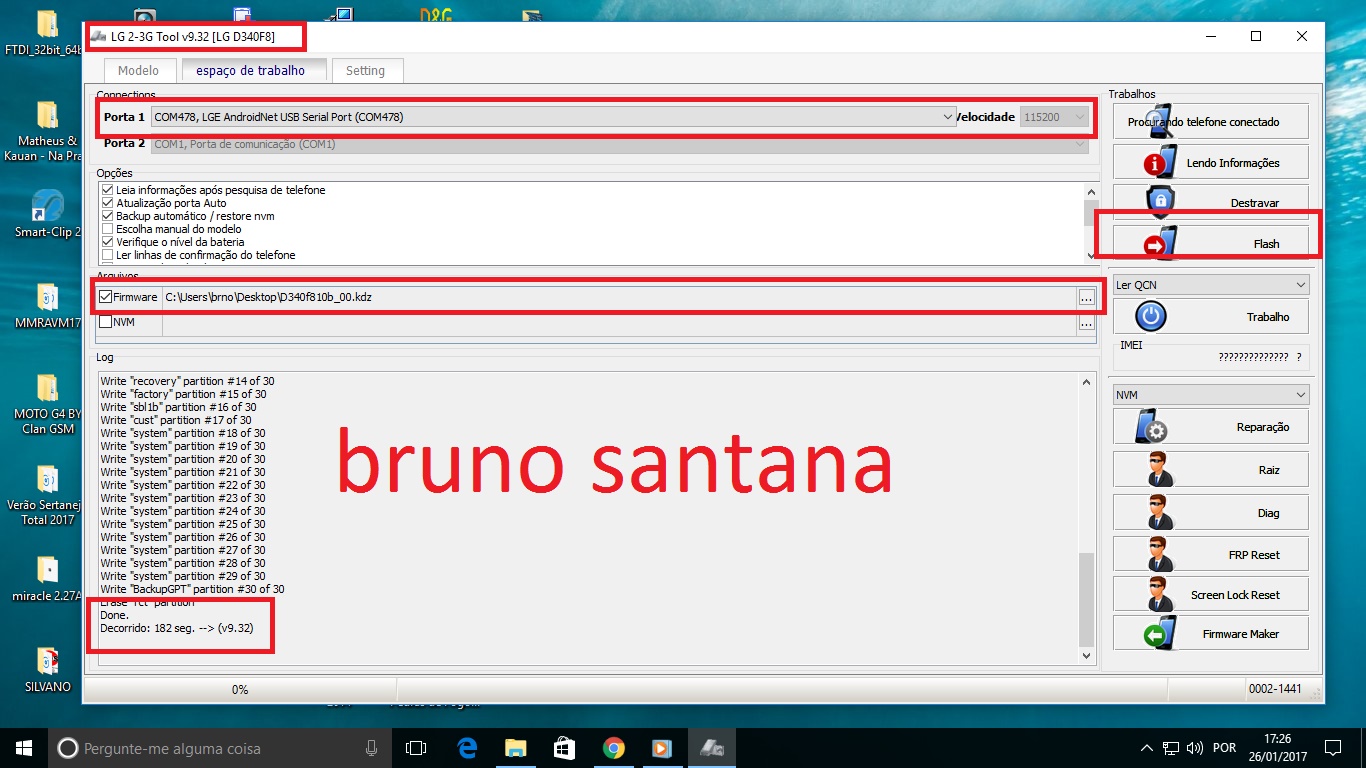1366x768 pixels.
Task: Click the Cortana microphone icon
Action: tap(371, 748)
